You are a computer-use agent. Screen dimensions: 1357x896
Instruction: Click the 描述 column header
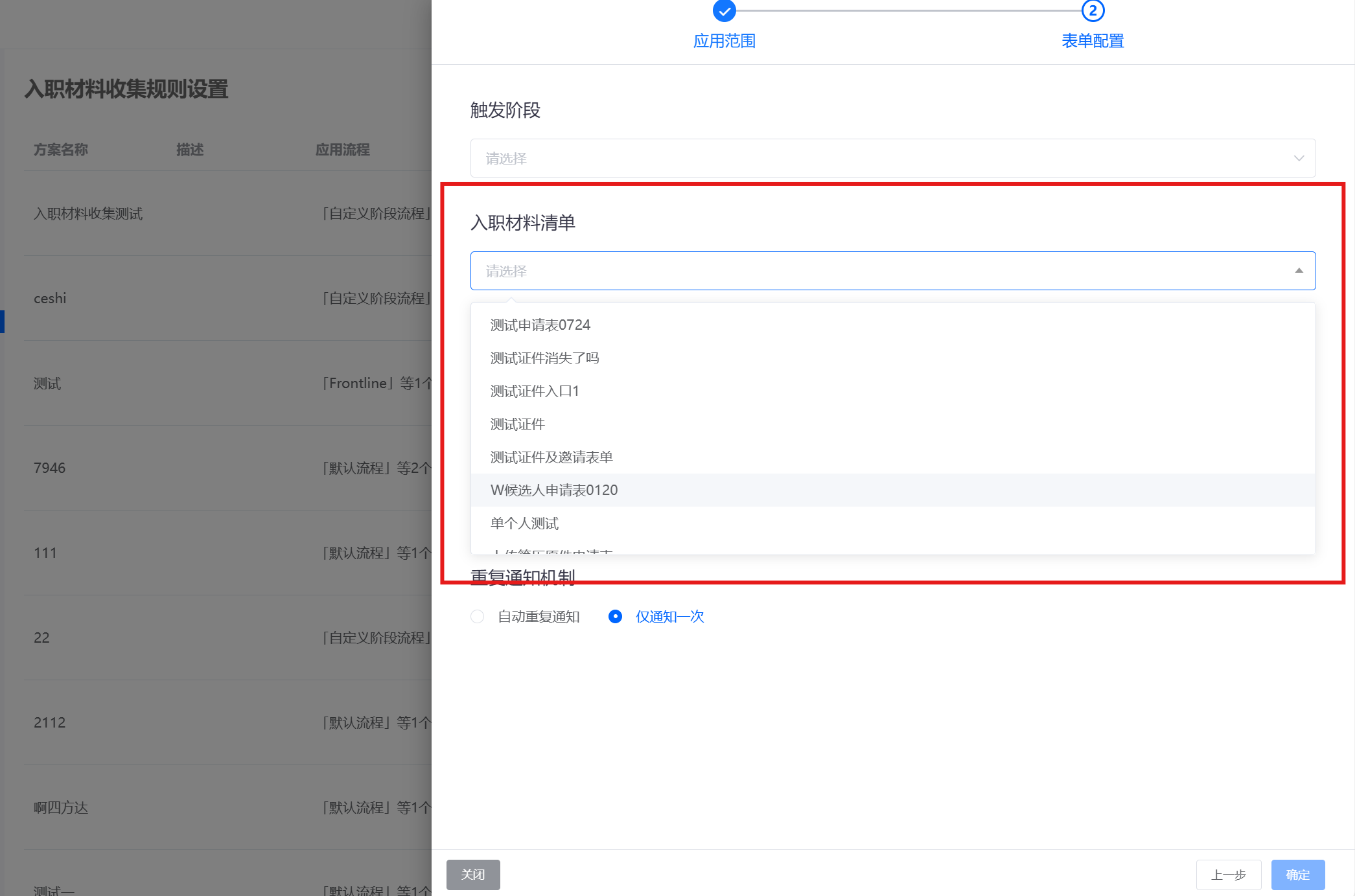(x=190, y=150)
